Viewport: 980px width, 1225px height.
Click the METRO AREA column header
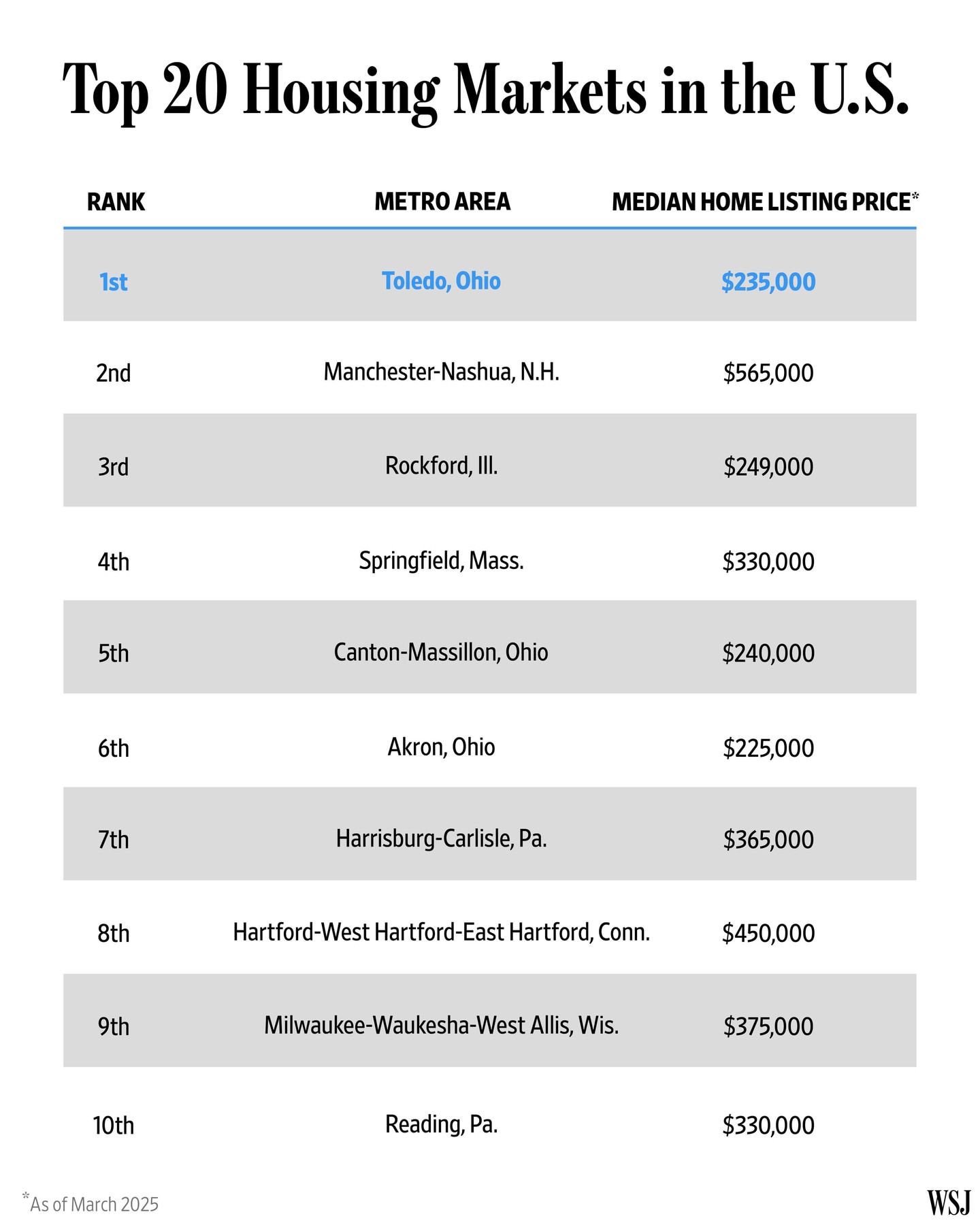(442, 201)
